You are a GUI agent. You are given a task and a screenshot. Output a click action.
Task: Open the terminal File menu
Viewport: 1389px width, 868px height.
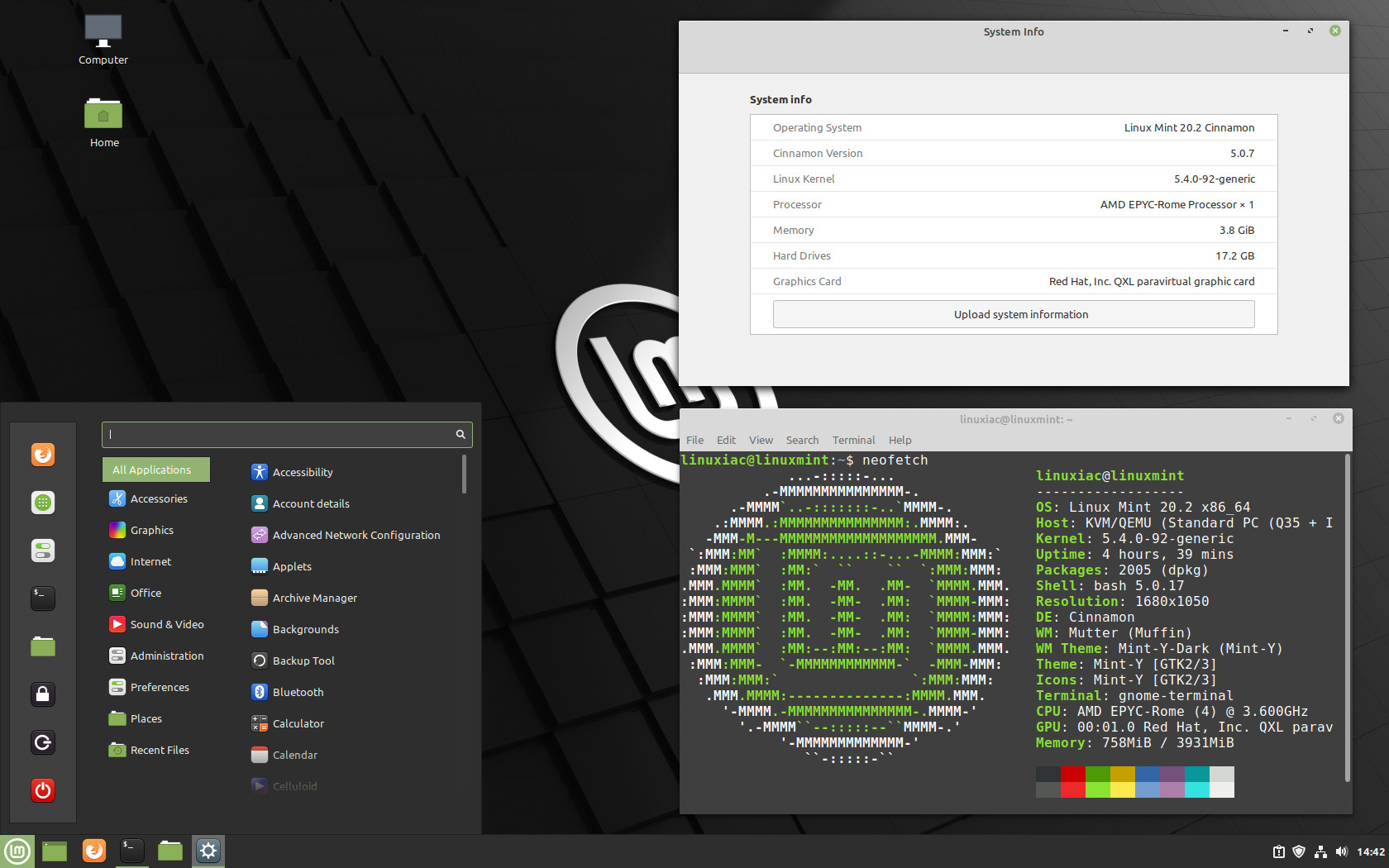694,440
